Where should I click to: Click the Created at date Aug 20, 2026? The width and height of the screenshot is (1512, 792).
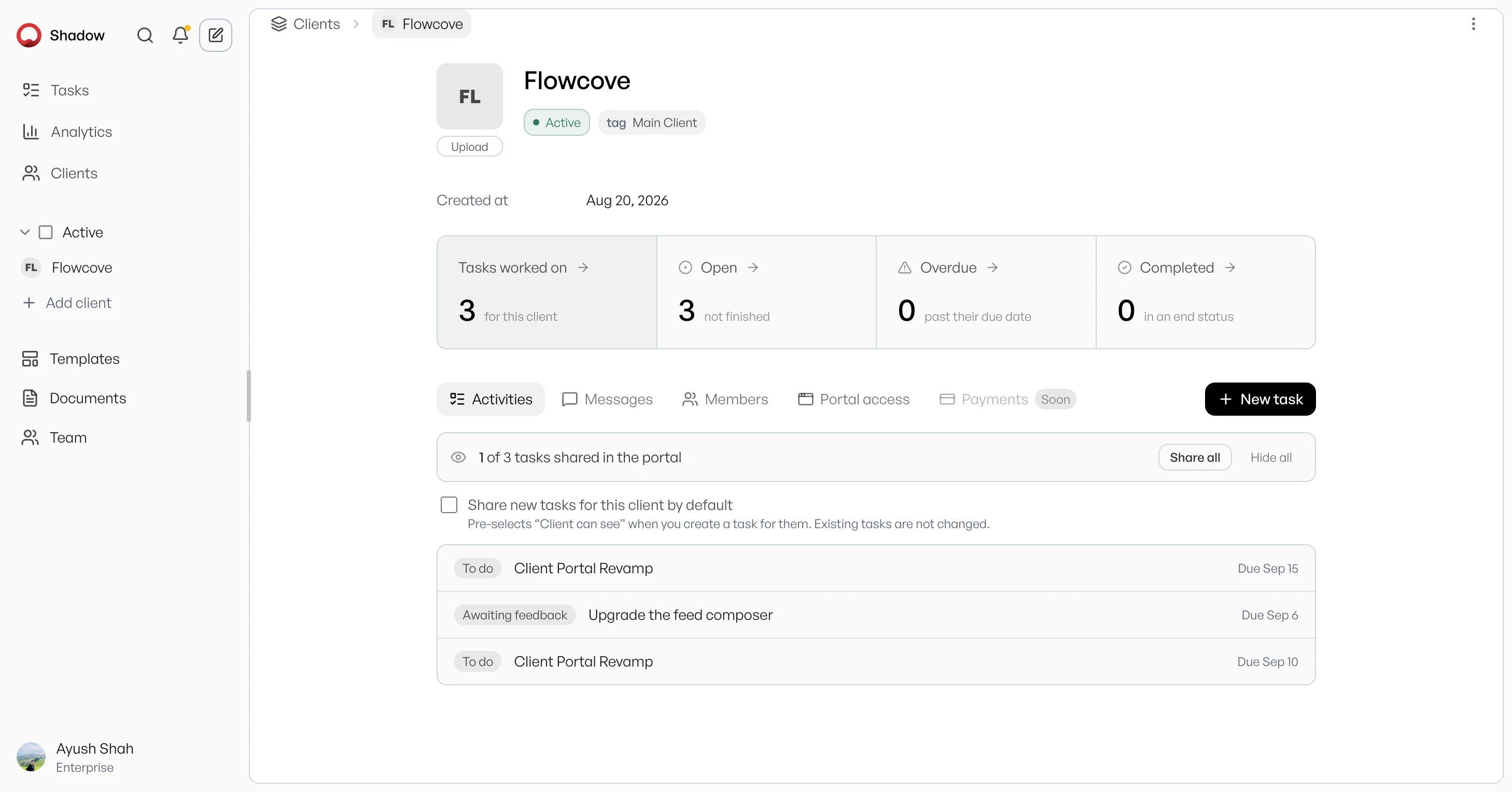pyautogui.click(x=627, y=201)
